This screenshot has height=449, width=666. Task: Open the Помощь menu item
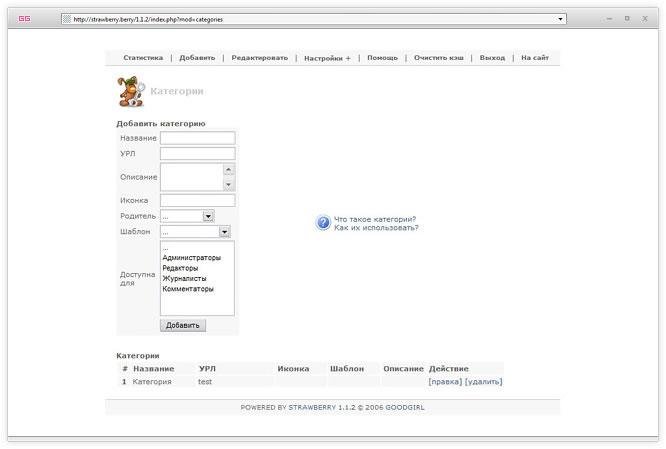[x=382, y=58]
